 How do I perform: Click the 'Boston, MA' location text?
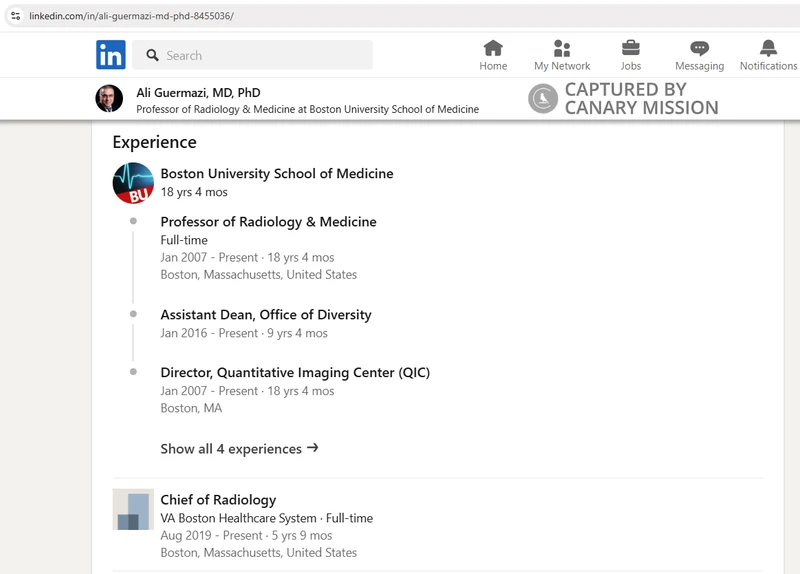click(x=191, y=408)
